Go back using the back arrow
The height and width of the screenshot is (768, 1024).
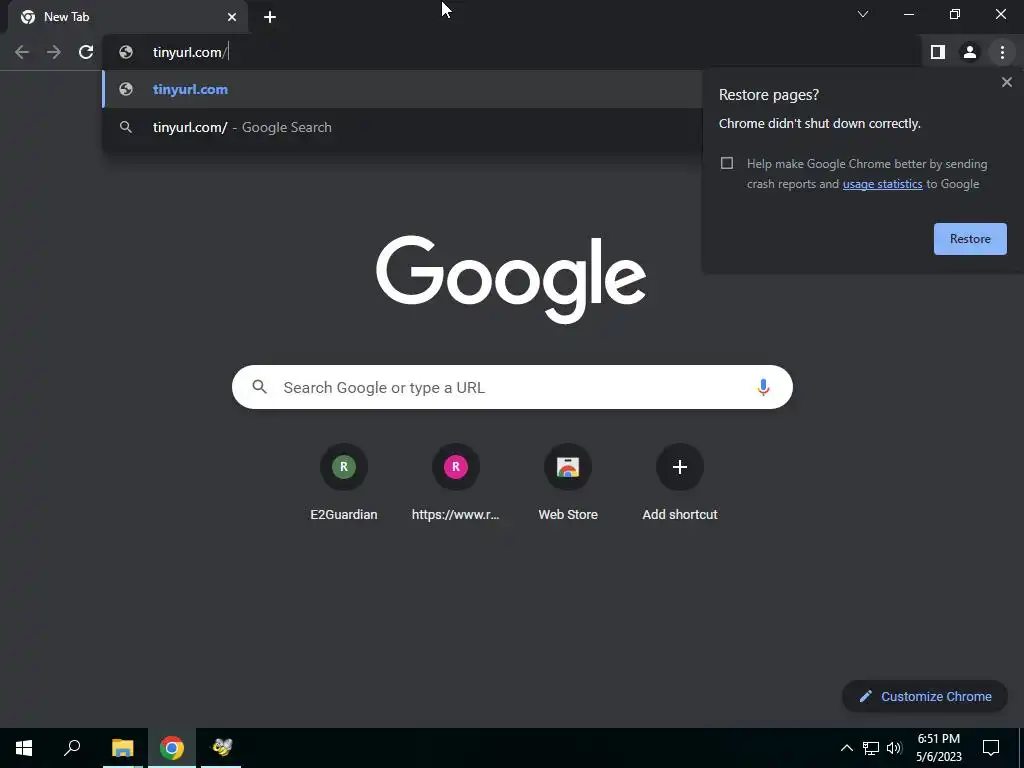click(22, 52)
